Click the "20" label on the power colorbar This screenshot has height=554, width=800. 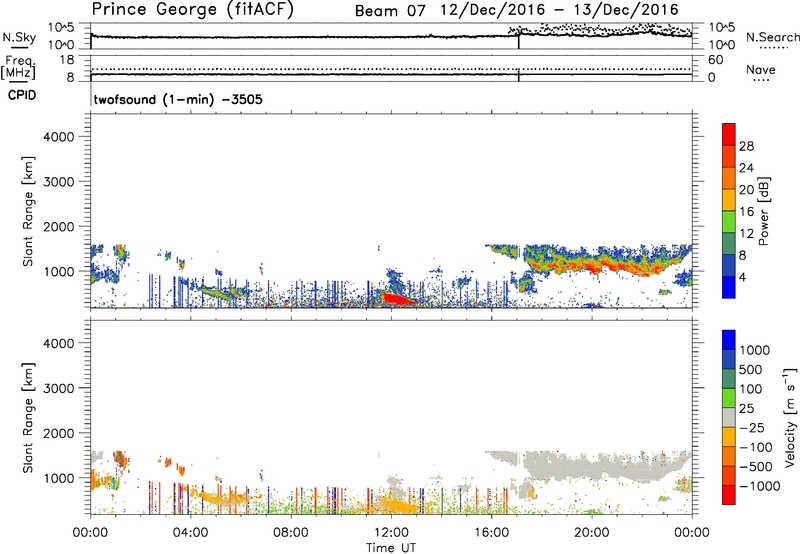click(x=746, y=190)
